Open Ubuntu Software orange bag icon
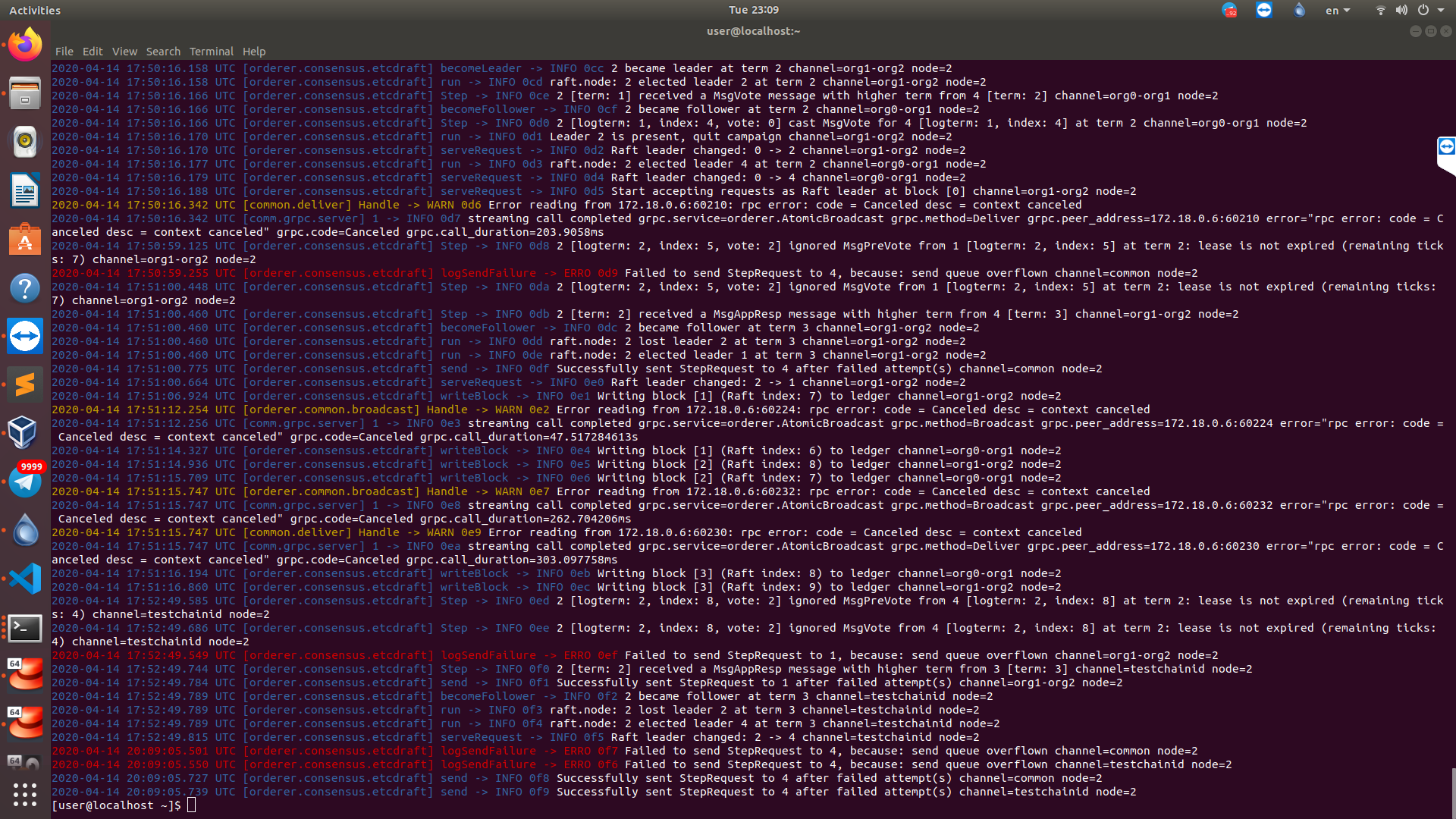 coord(25,239)
